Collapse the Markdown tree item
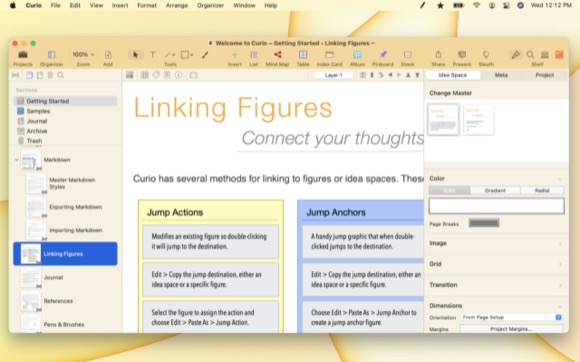580x362 pixels. [x=16, y=160]
